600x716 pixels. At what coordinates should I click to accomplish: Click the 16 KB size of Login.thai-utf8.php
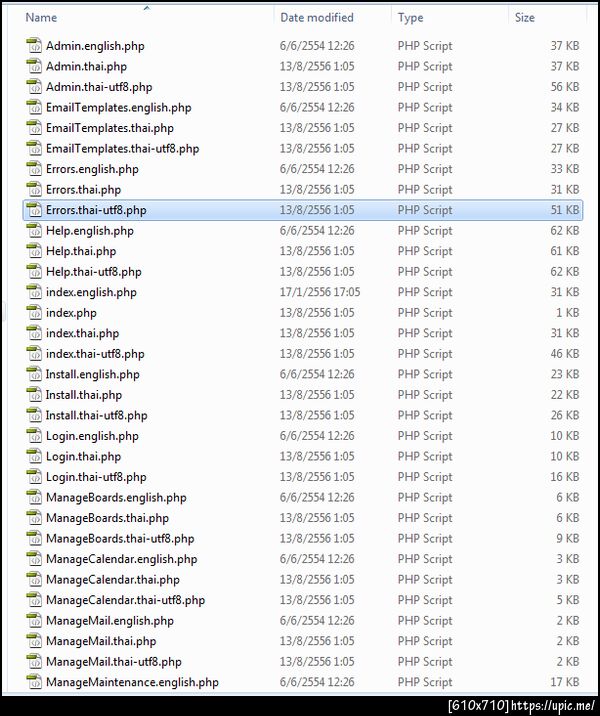(x=565, y=477)
